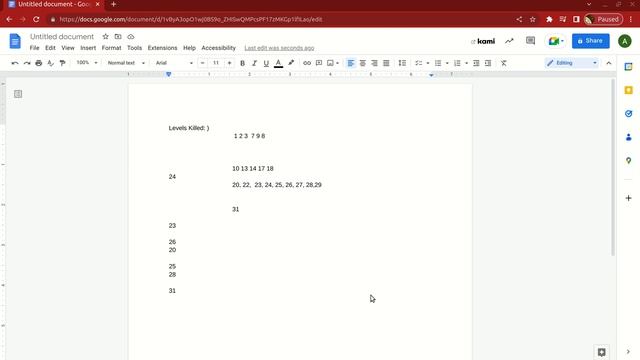Expand the checklist options arrow
Screen dimensions: 640x360
tap(428, 63)
